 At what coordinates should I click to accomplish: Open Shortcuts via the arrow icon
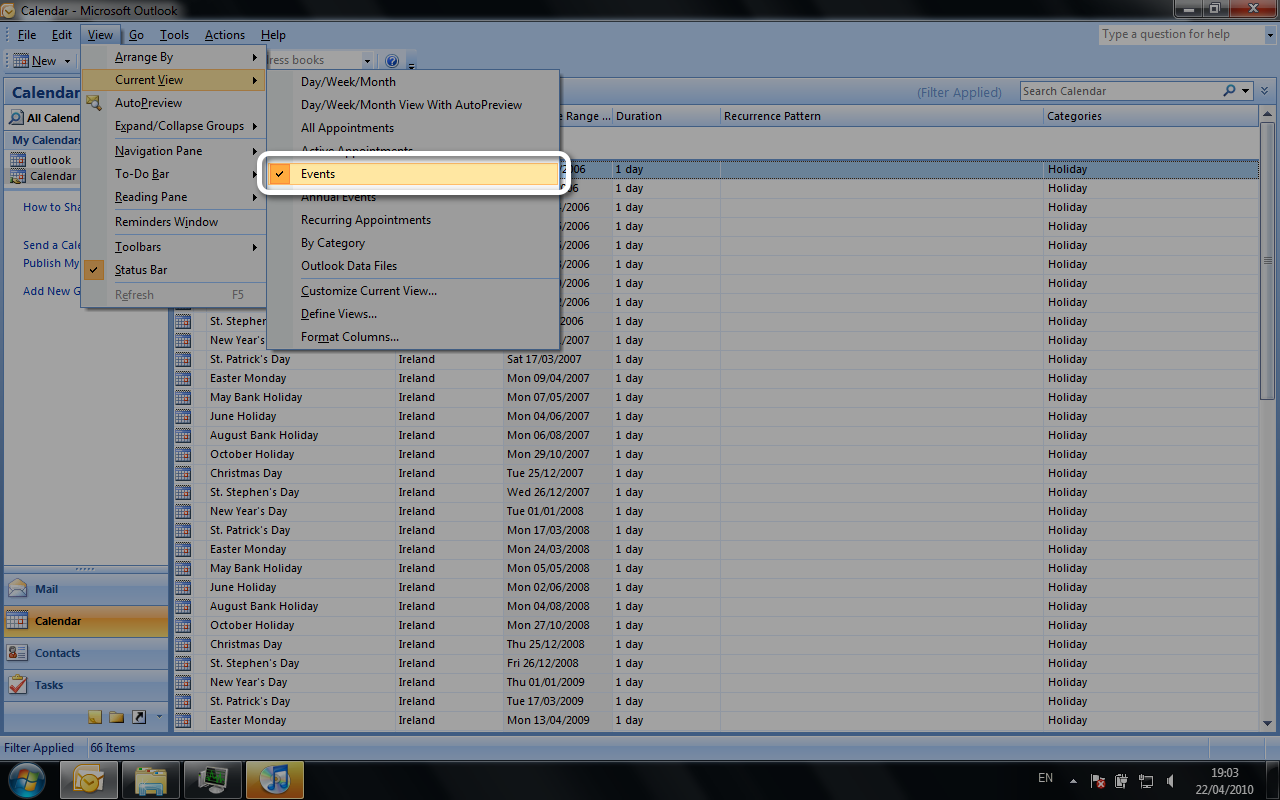(139, 717)
